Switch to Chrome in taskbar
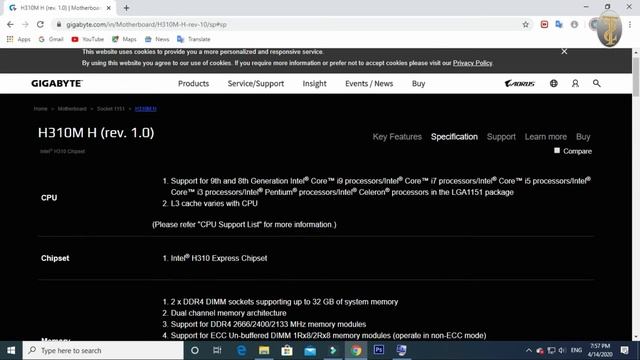The image size is (640, 360). [356, 350]
